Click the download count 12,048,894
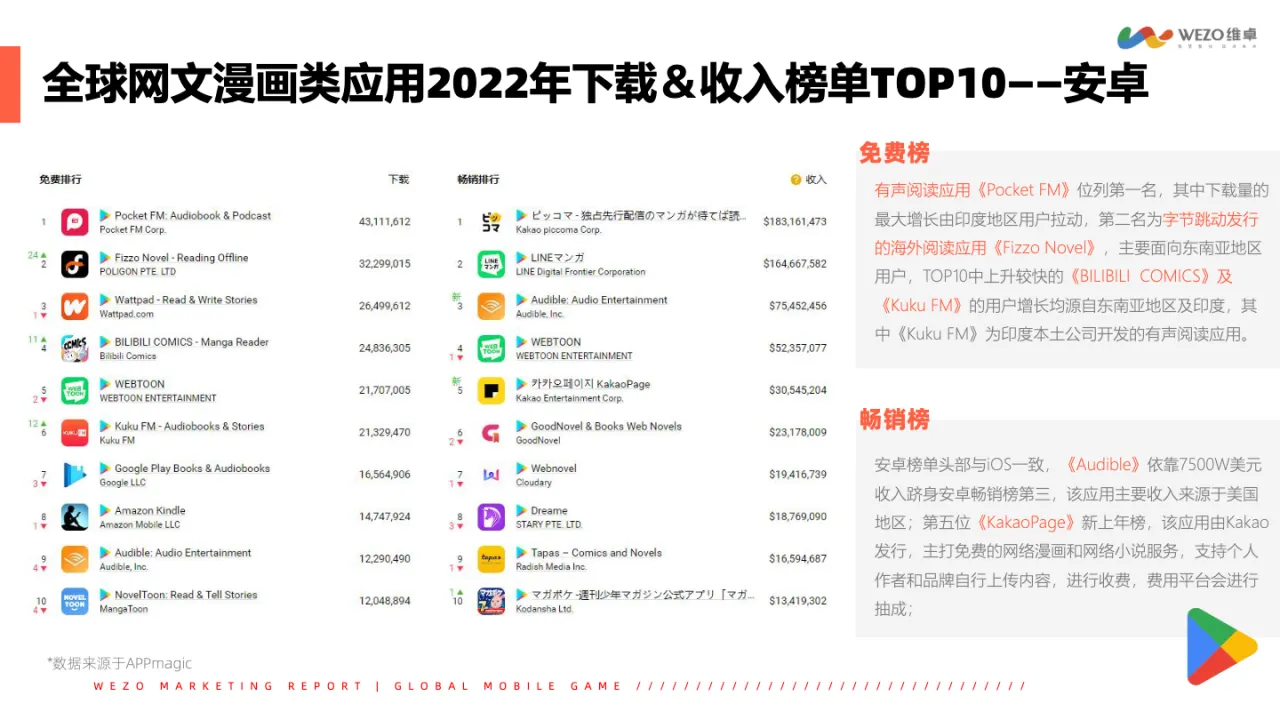The image size is (1280, 720). pyautogui.click(x=385, y=601)
